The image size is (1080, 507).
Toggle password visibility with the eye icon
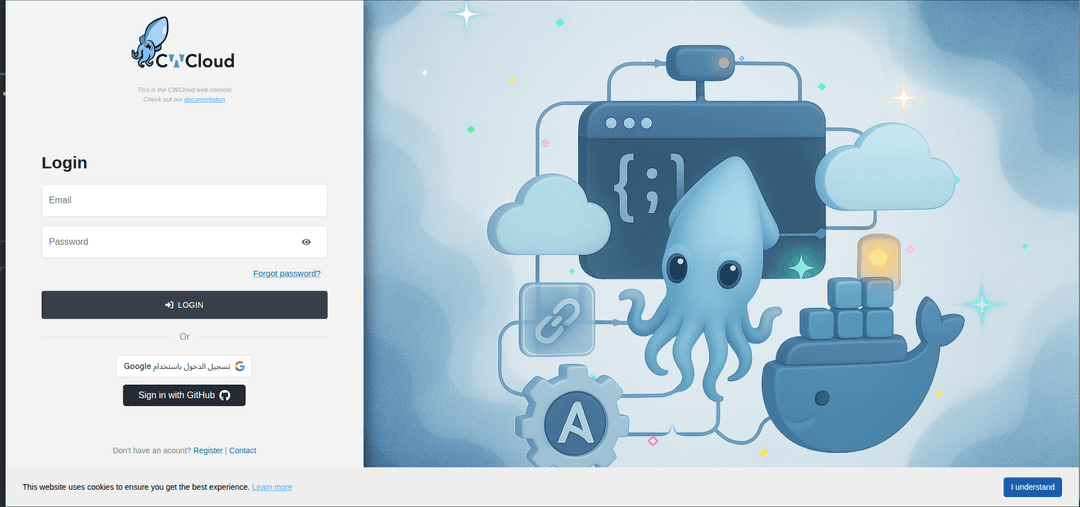point(306,242)
